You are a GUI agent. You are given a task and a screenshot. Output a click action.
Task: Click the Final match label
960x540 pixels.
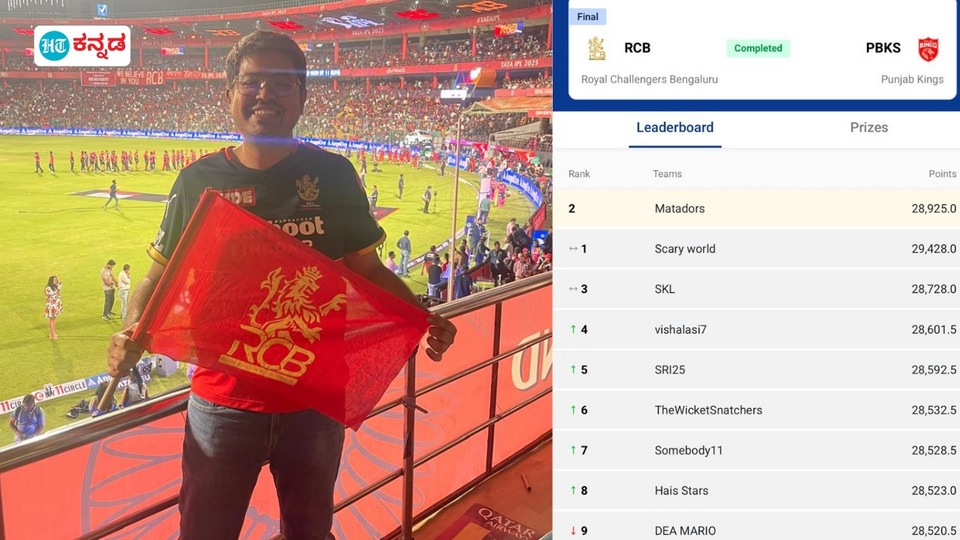[x=588, y=17]
